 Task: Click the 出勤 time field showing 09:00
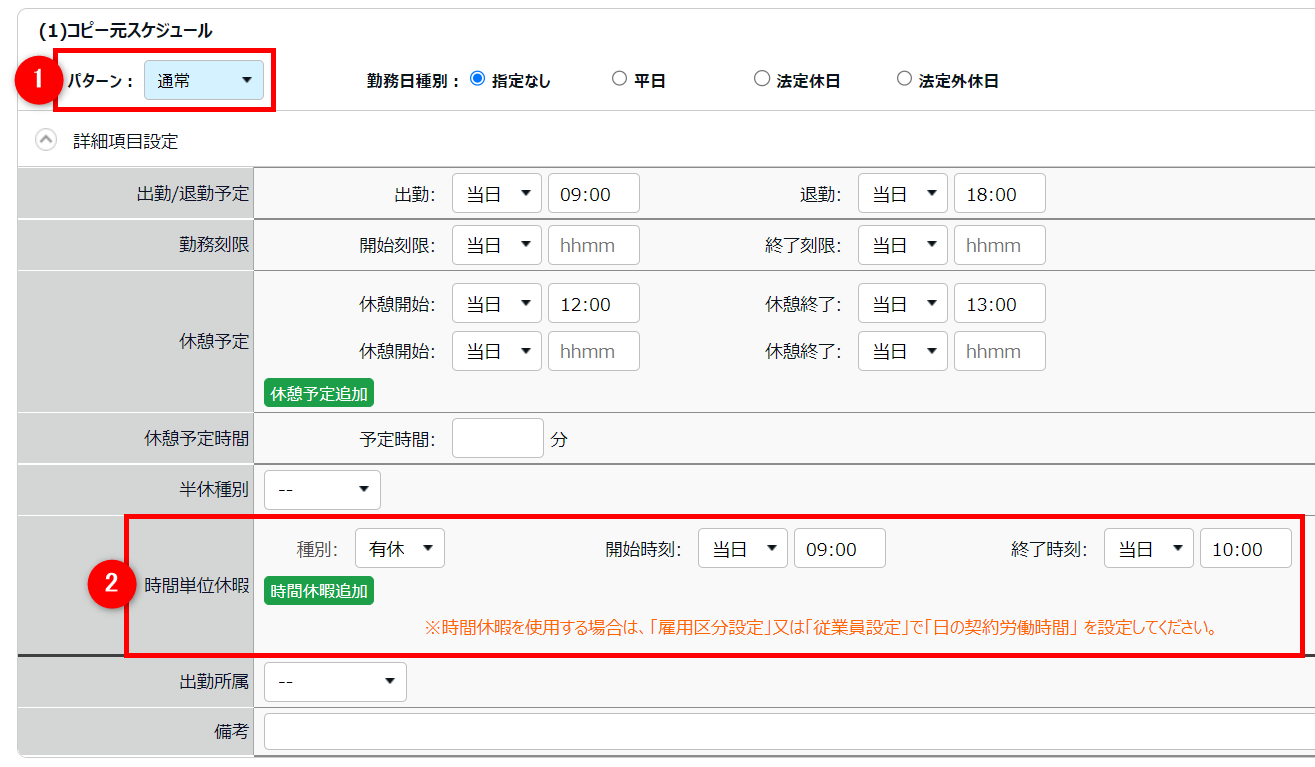tap(593, 194)
